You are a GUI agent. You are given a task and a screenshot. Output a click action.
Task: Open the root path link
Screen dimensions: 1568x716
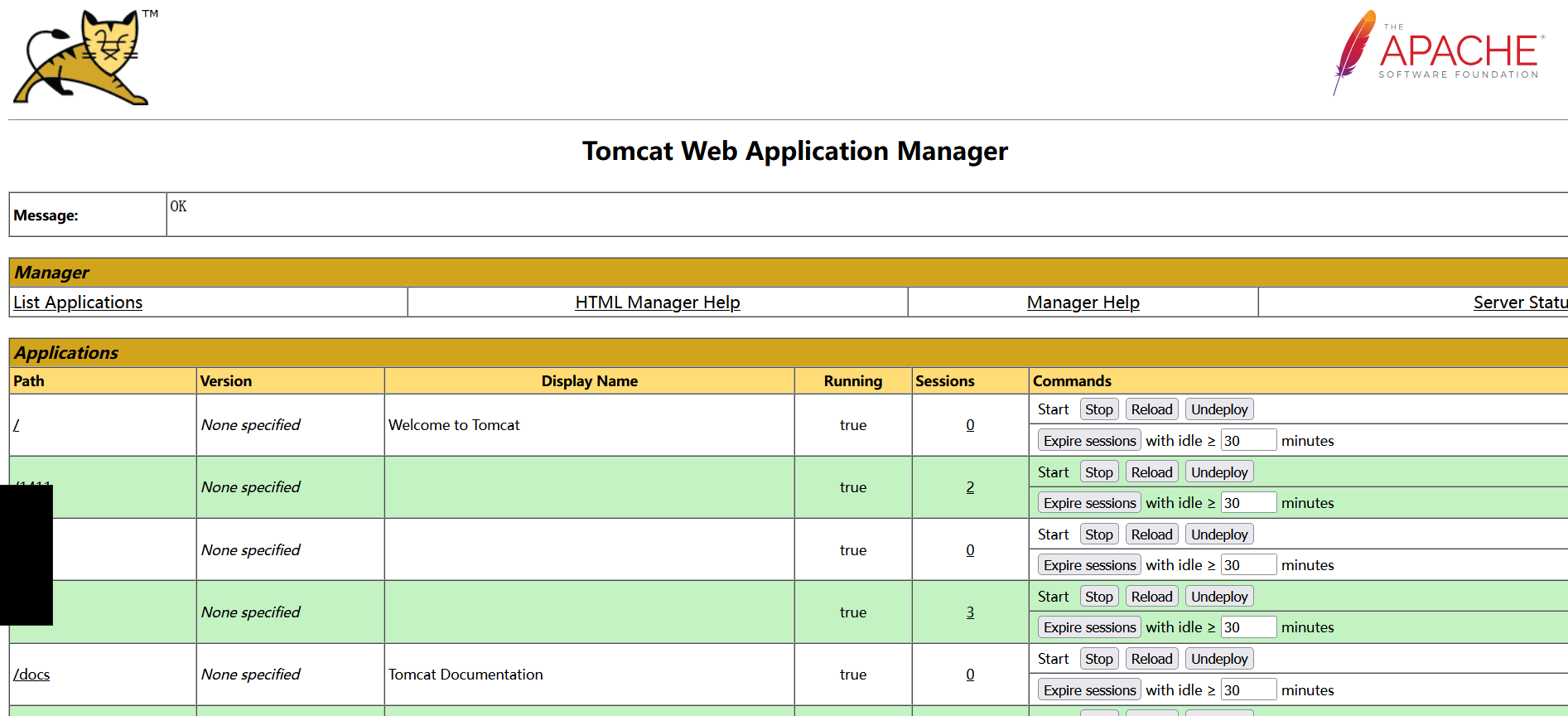(17, 425)
